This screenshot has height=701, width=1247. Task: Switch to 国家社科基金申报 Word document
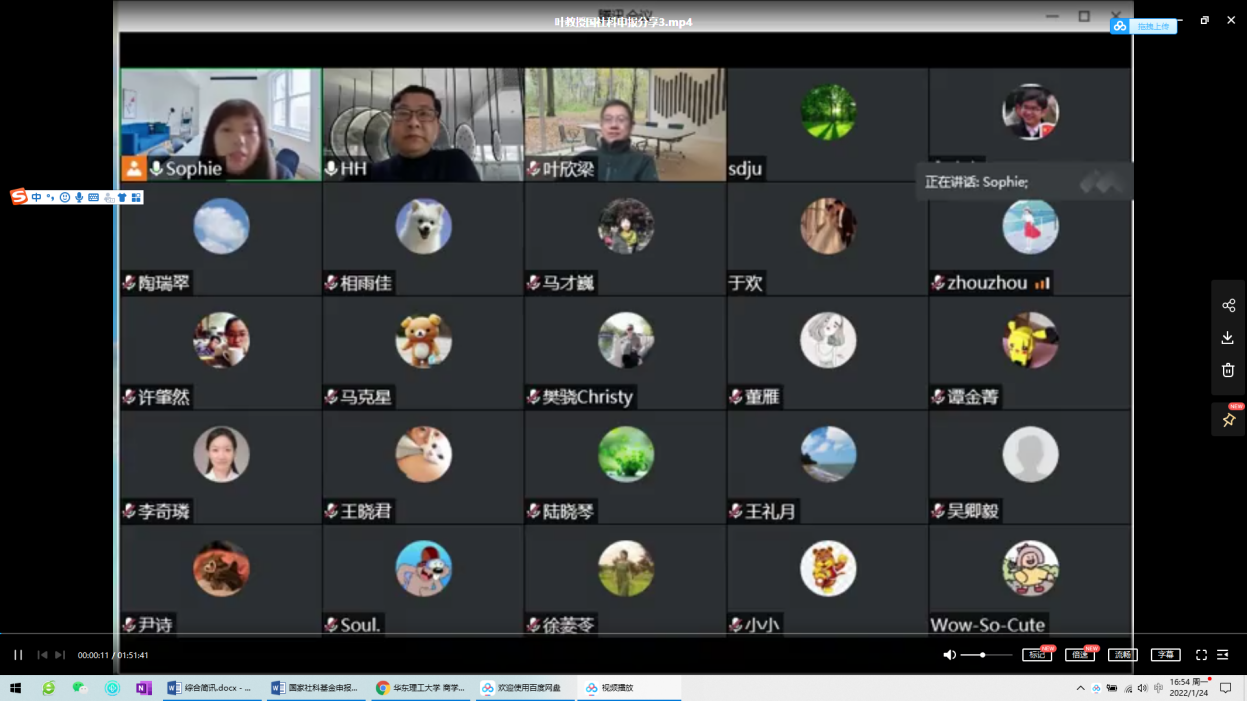(x=316, y=688)
